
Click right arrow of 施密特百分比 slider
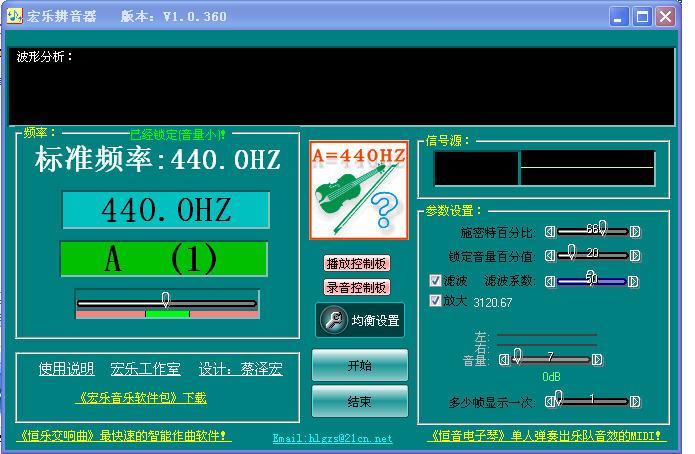click(x=635, y=231)
